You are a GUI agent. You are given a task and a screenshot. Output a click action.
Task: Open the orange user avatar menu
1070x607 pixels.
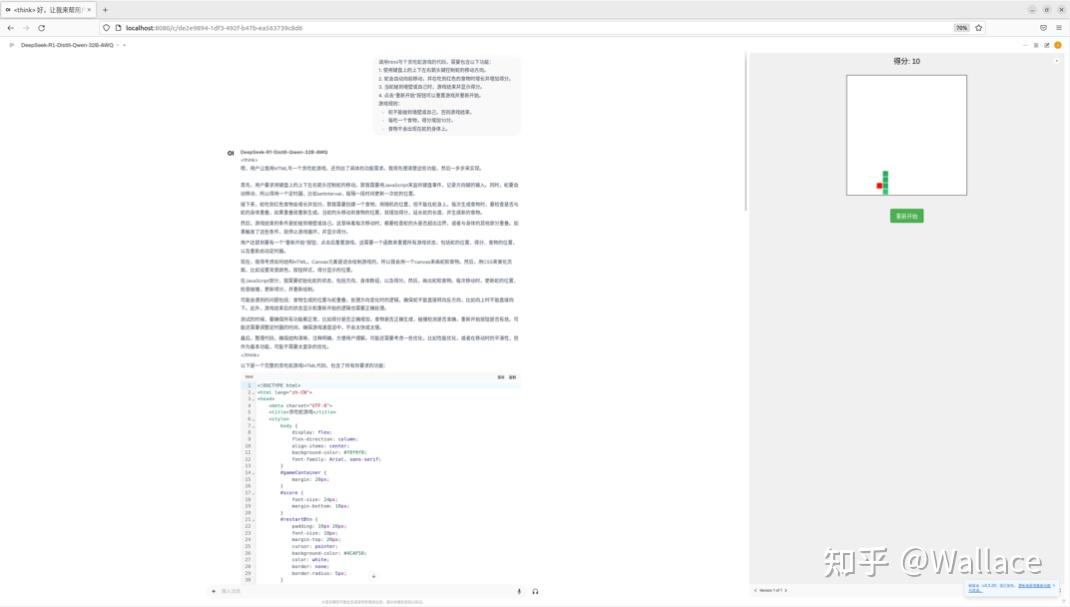1058,45
